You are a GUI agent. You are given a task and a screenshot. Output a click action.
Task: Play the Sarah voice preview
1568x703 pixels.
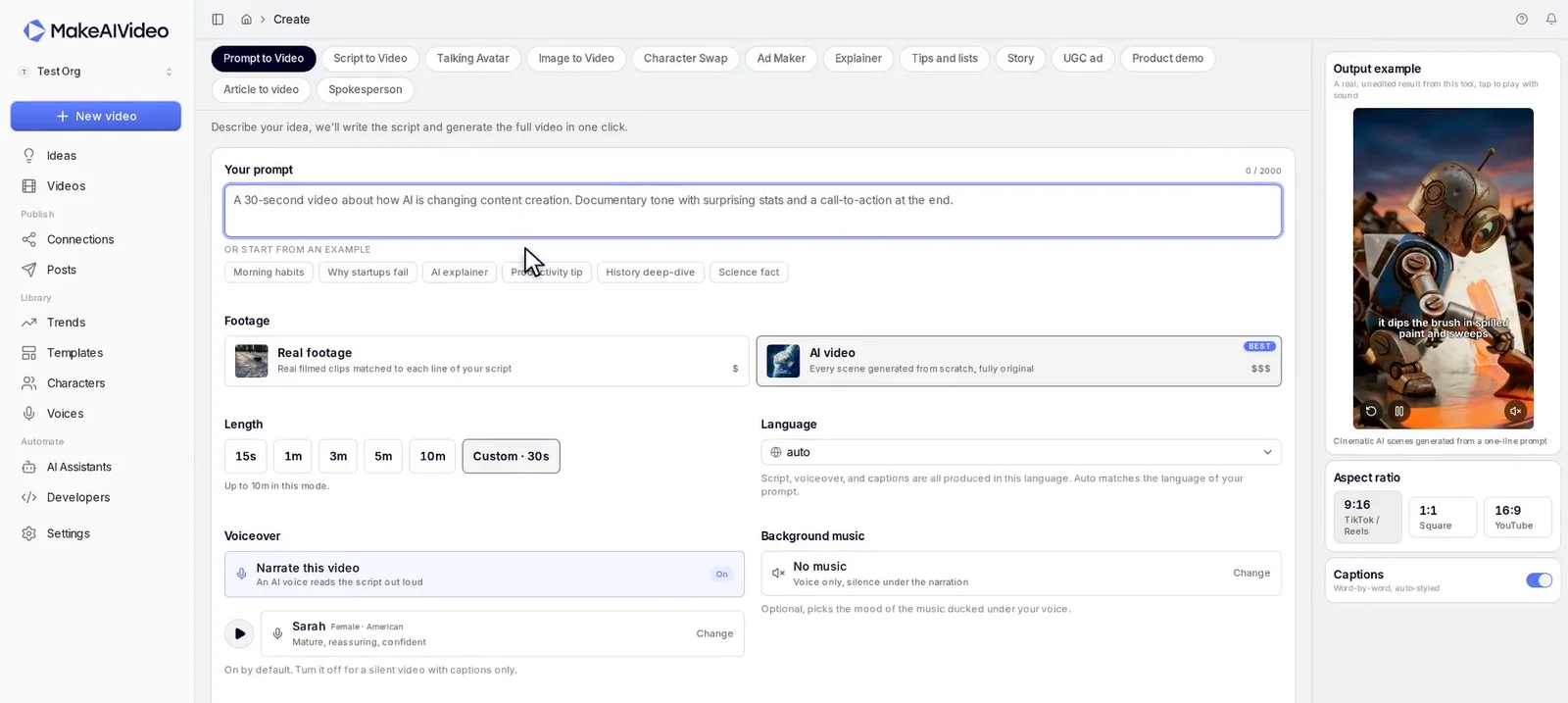tap(239, 633)
